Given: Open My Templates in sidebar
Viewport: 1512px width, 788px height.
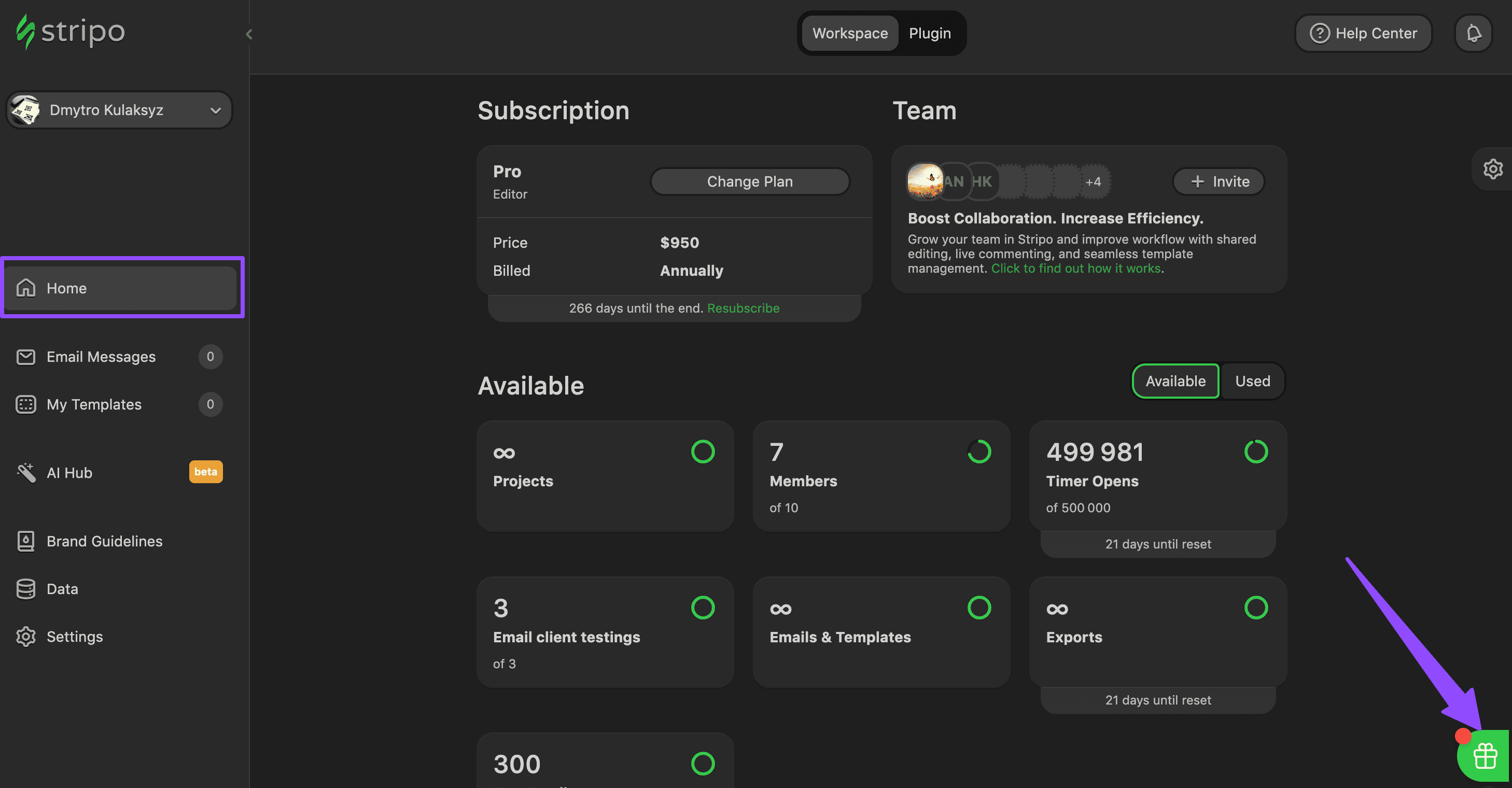Looking at the screenshot, I should (x=94, y=404).
